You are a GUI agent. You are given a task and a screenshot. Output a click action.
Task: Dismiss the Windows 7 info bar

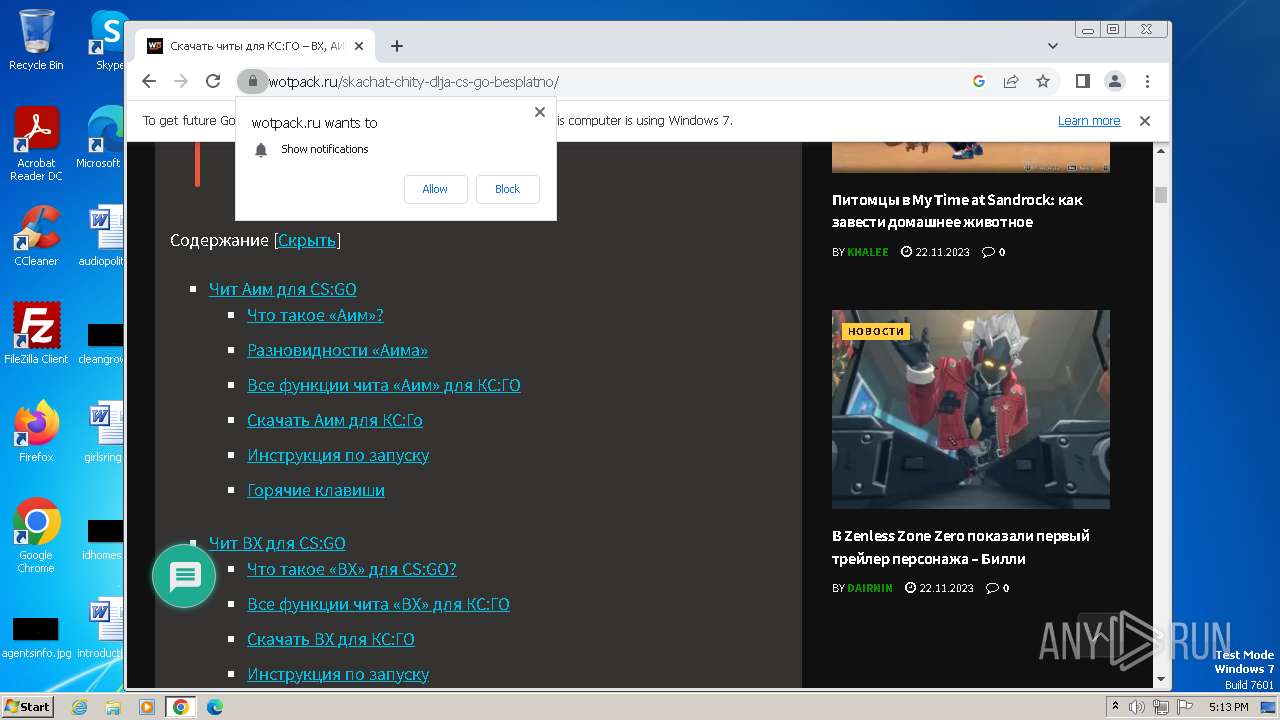pyautogui.click(x=1145, y=121)
